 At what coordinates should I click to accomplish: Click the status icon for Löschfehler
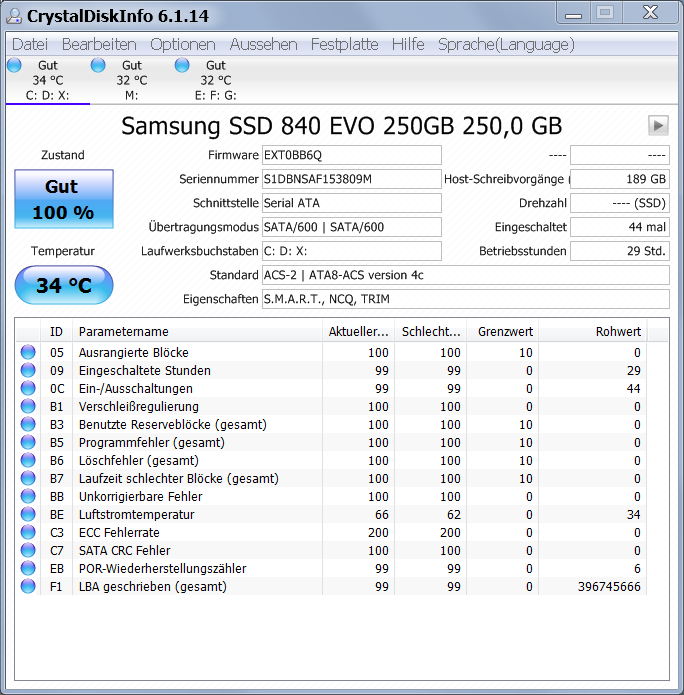tap(28, 461)
